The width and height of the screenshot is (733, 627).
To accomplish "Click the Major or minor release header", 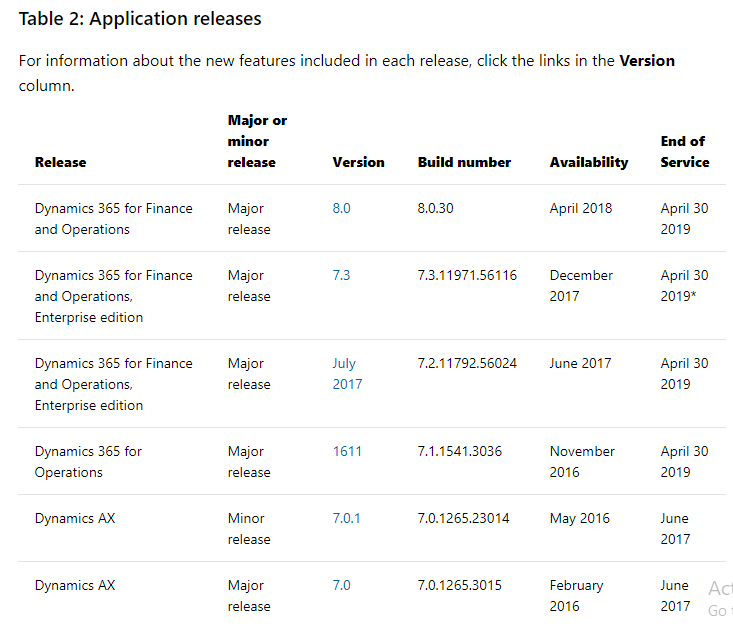I will 257,141.
